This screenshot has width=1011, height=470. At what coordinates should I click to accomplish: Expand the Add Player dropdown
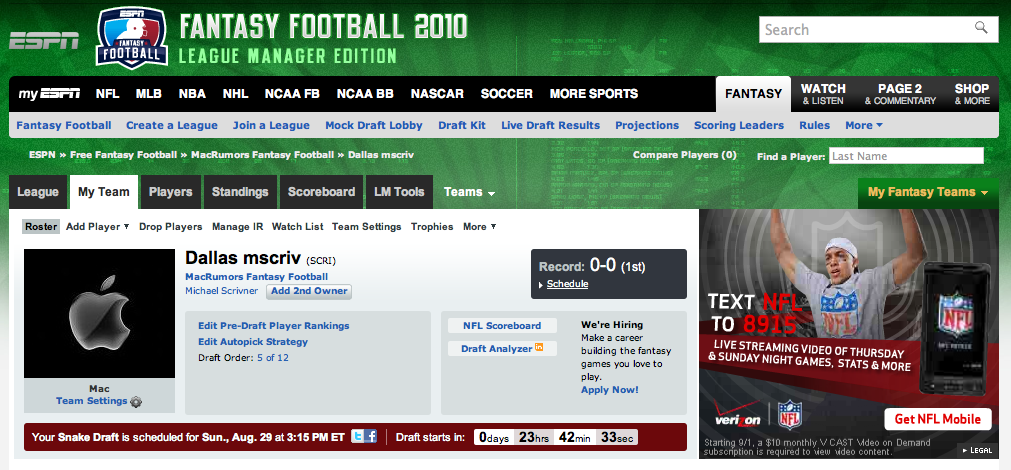click(x=97, y=227)
